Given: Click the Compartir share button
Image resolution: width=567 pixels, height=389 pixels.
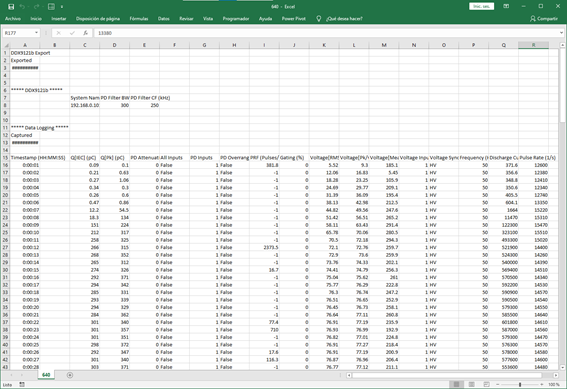Looking at the screenshot, I should [543, 18].
